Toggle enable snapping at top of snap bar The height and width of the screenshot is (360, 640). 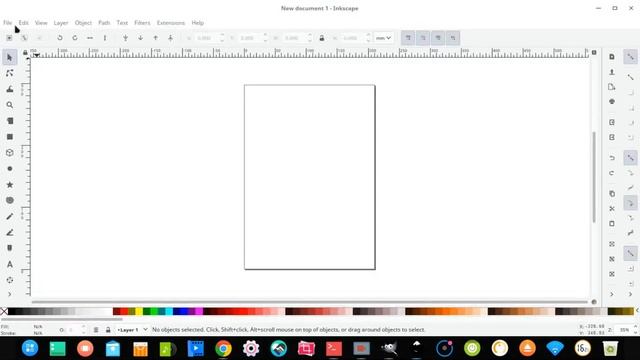[x=631, y=57]
